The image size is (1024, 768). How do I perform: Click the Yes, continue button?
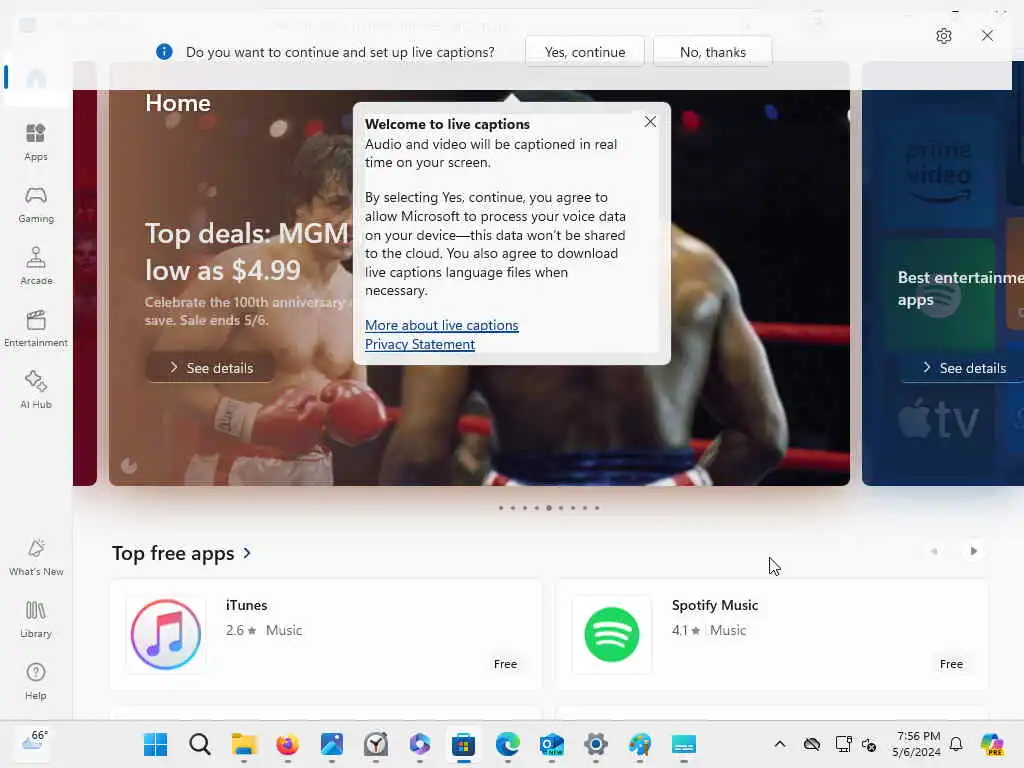pos(584,52)
